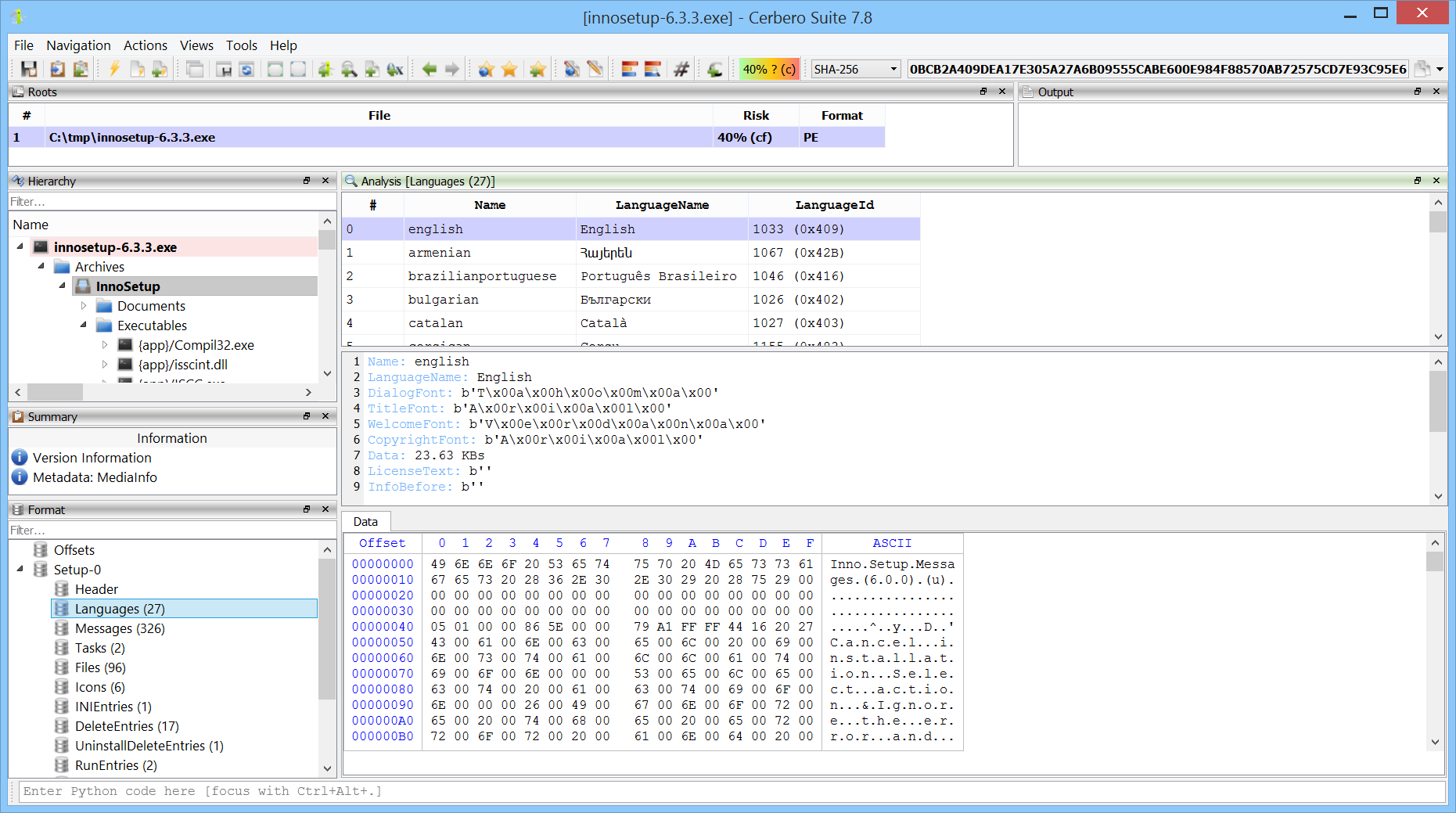Click the page with lightning bolt icon
Viewport: 1456px width, 813px height.
pyautogui.click(x=137, y=69)
